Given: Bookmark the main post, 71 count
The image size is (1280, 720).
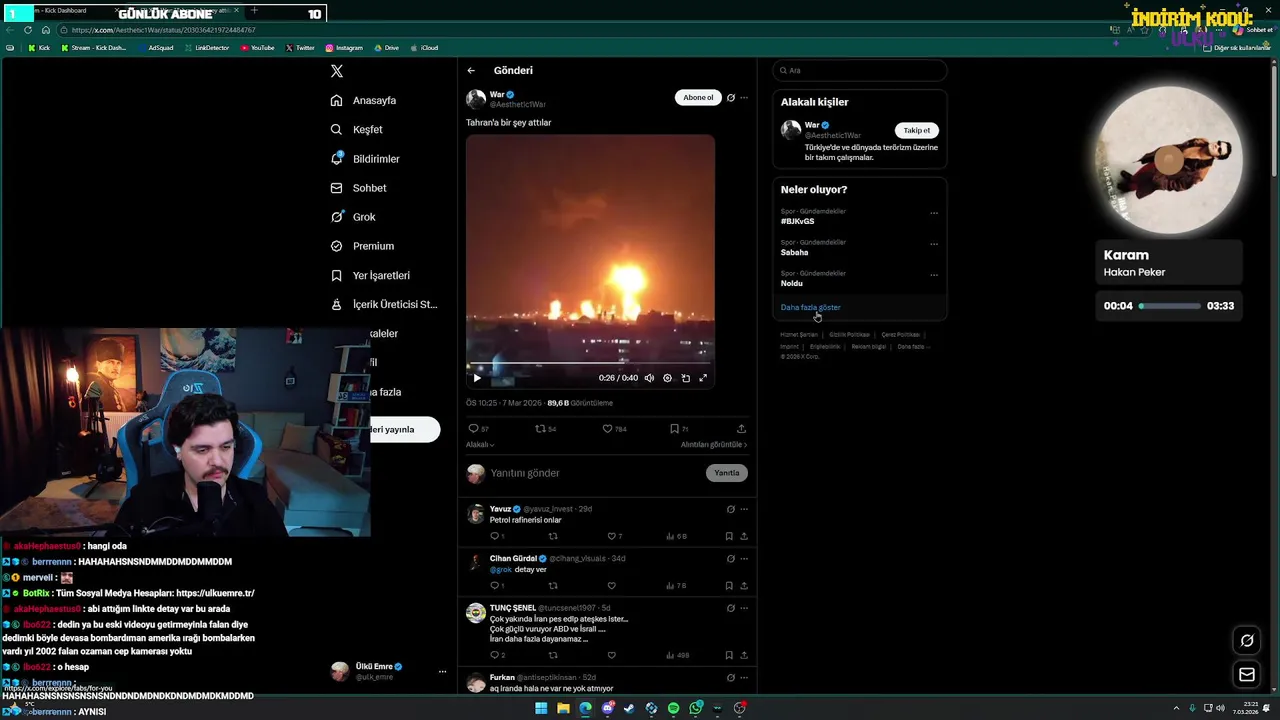Looking at the screenshot, I should 678,429.
